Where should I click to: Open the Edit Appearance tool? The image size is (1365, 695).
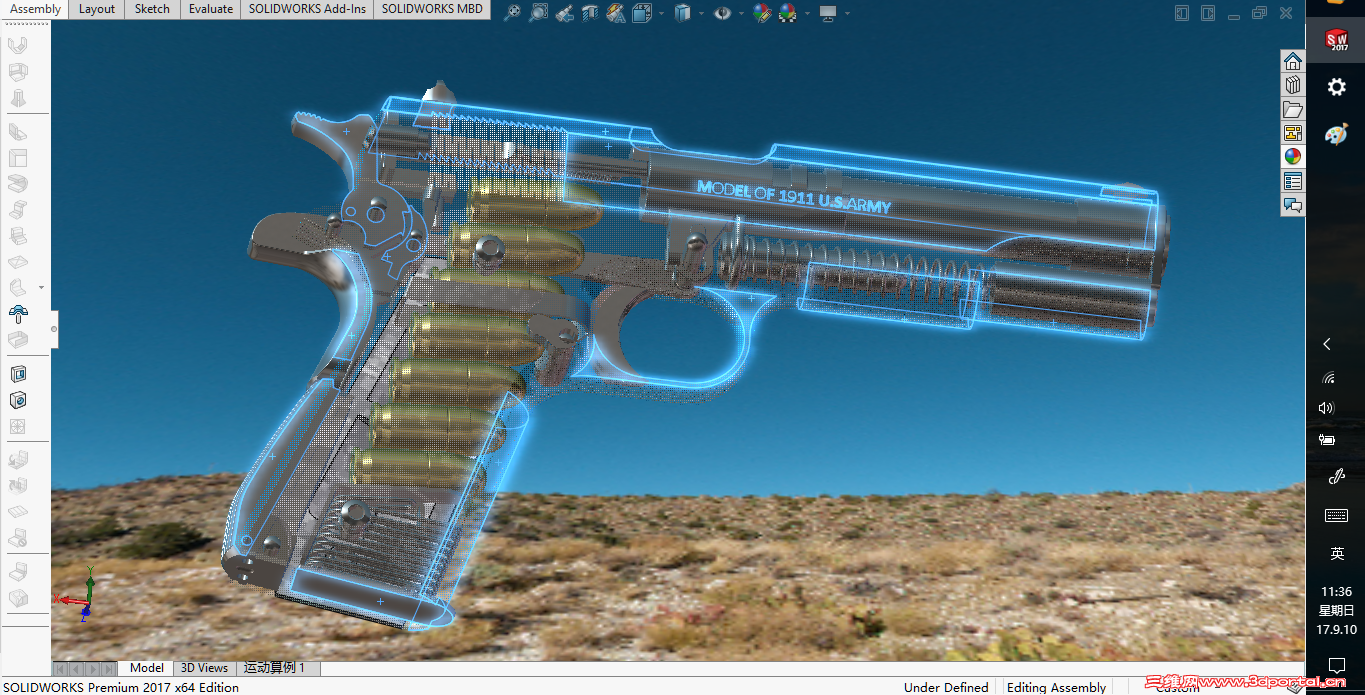pos(762,13)
